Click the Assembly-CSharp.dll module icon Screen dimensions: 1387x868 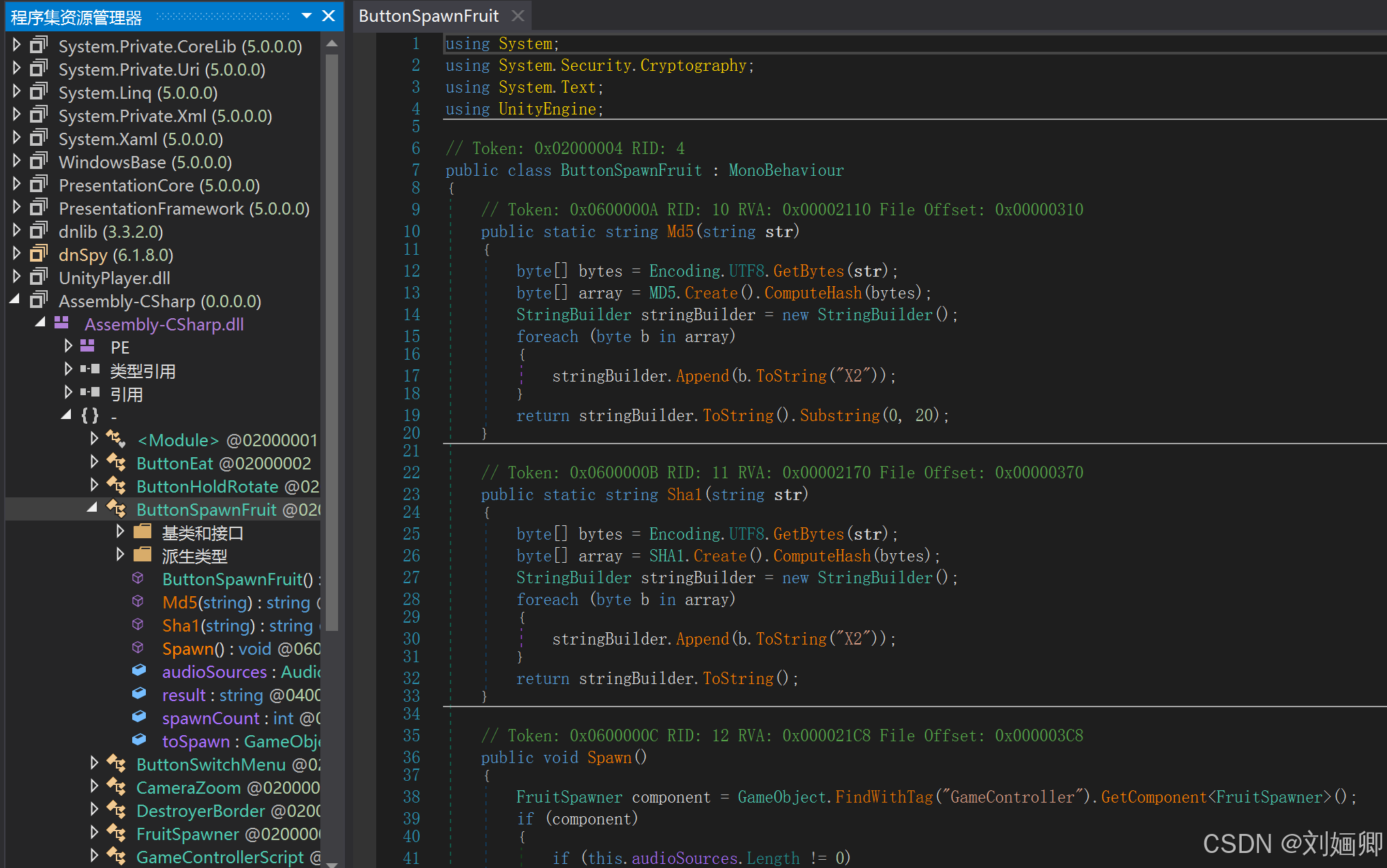tap(62, 324)
